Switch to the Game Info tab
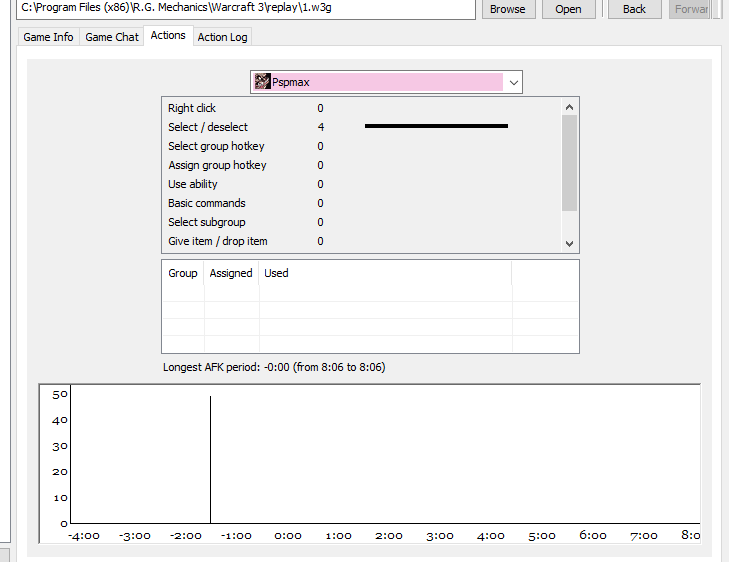This screenshot has height=562, width=729. click(x=48, y=37)
